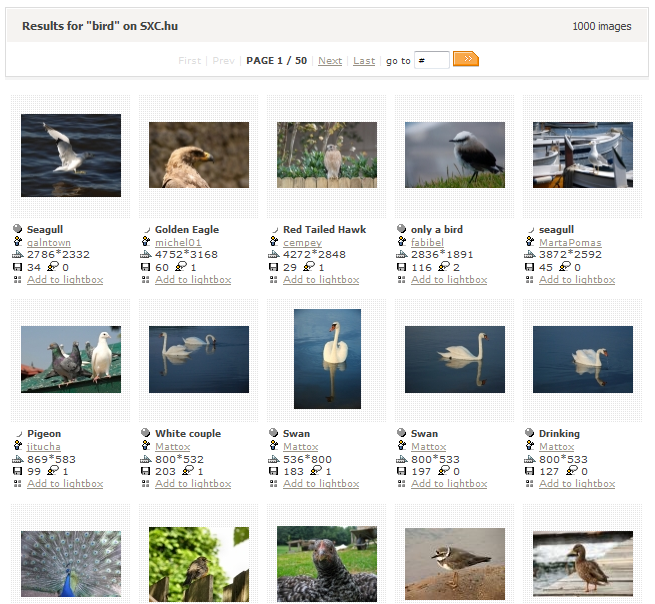Jump to the Last results page
The width and height of the screenshot is (655, 604).
click(364, 61)
